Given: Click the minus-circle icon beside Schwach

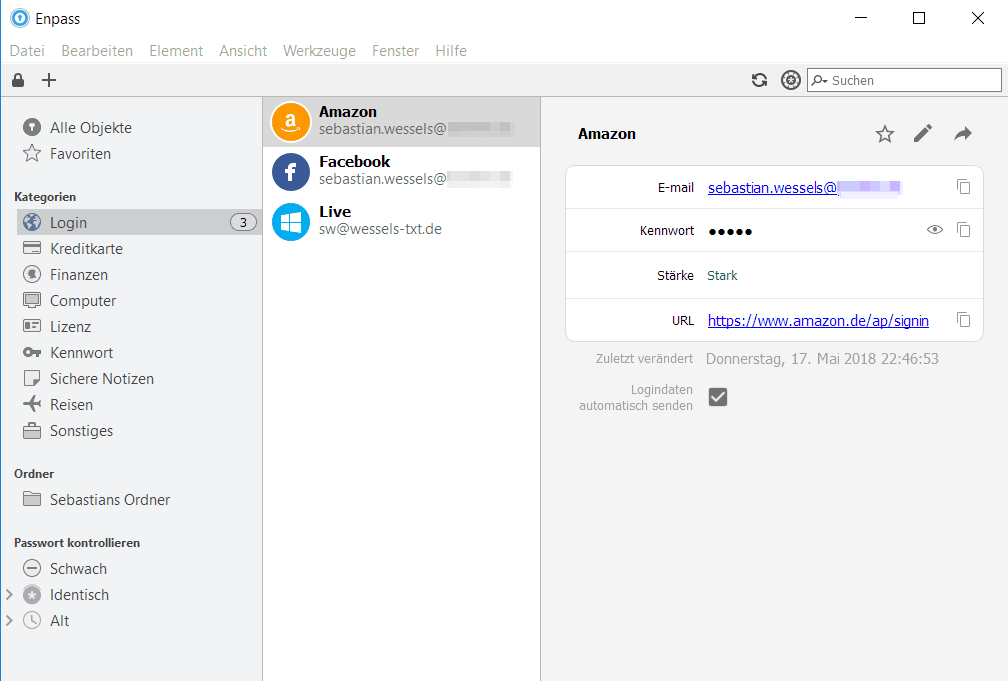Looking at the screenshot, I should click(32, 568).
